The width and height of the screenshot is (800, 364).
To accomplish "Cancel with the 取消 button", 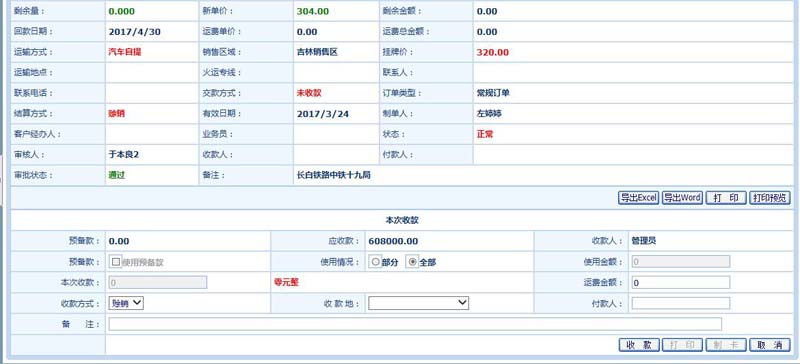I will [770, 345].
